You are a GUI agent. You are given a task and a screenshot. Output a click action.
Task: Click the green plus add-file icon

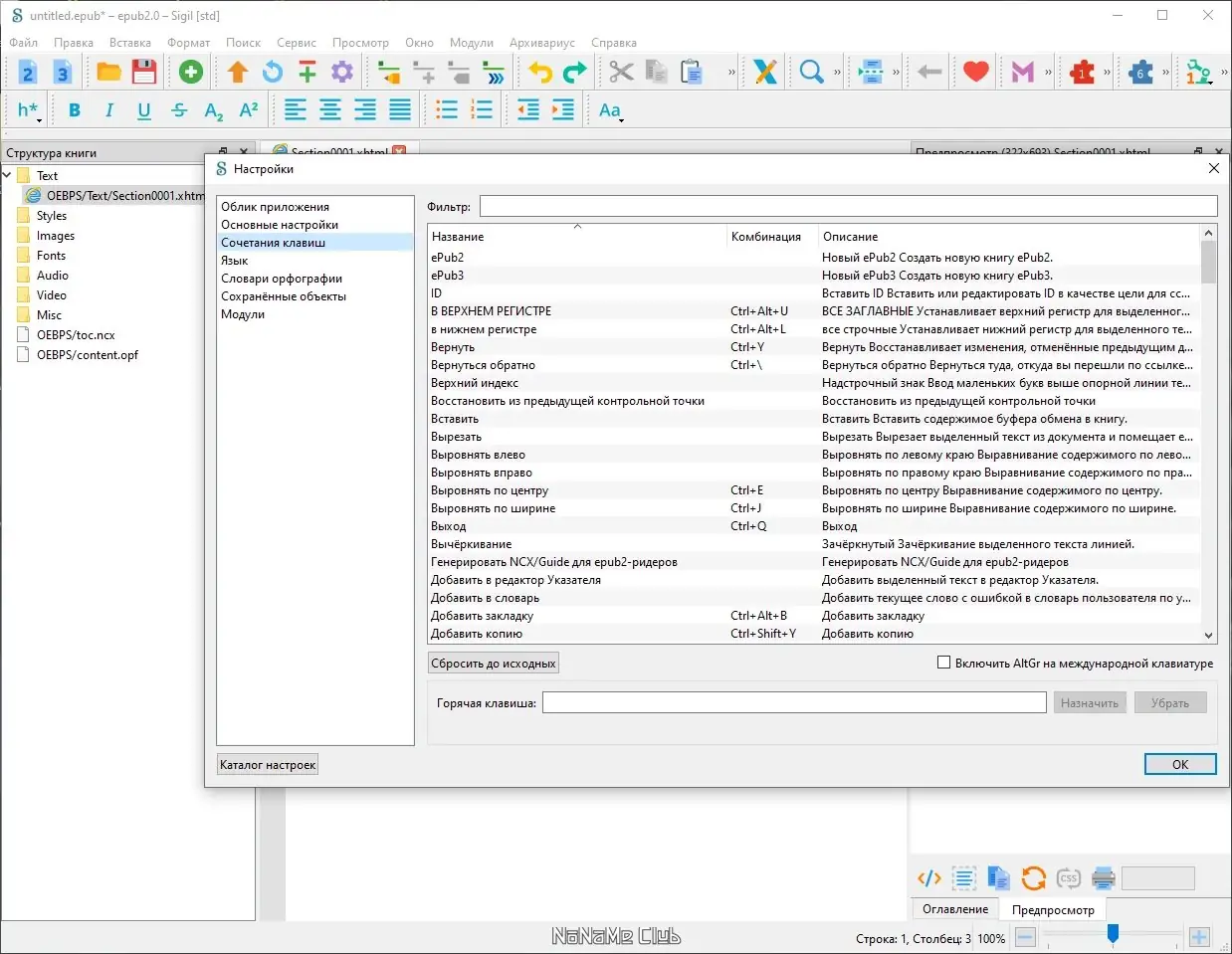[x=191, y=72]
